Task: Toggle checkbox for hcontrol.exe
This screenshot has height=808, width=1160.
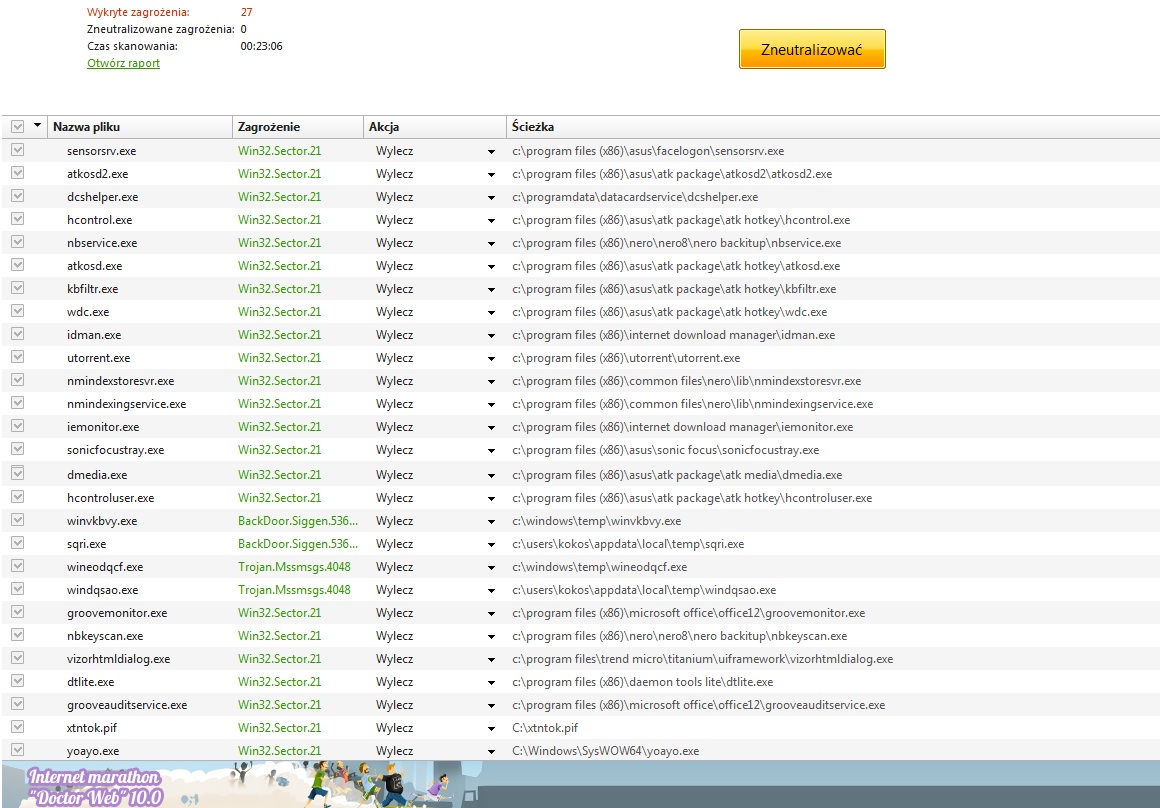Action: (x=18, y=219)
